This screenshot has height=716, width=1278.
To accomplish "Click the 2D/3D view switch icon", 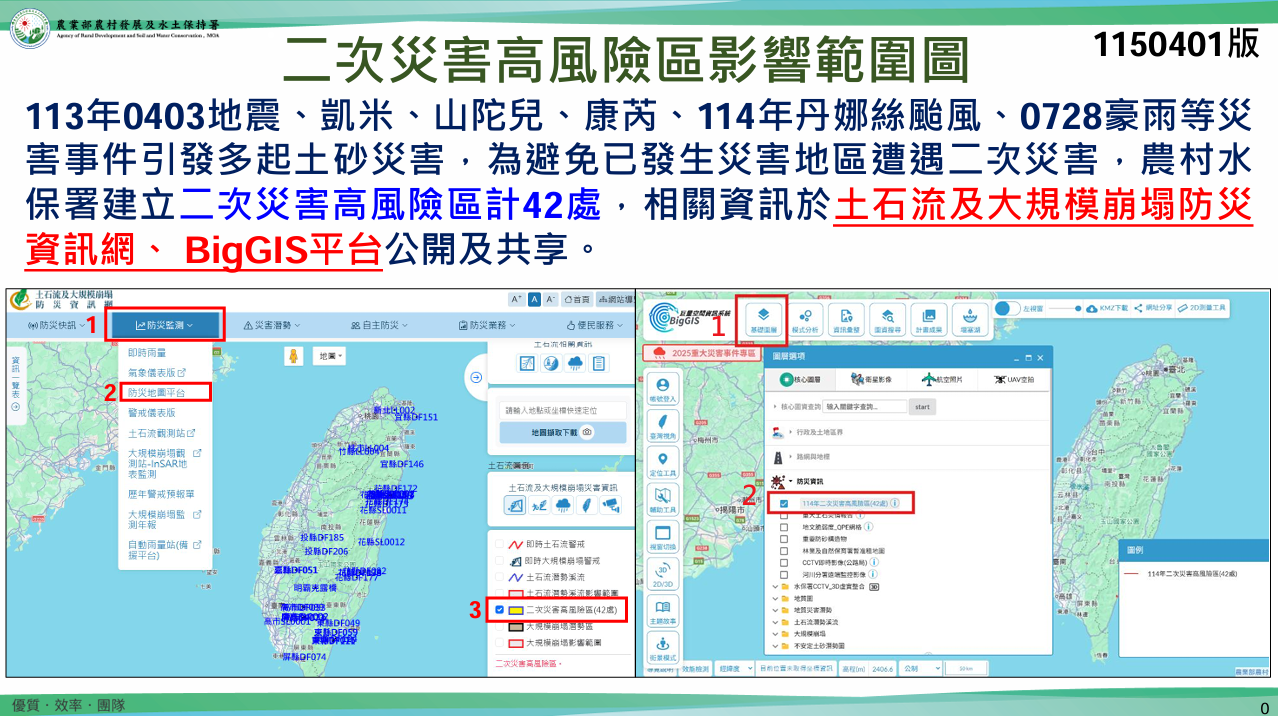I will click(662, 576).
